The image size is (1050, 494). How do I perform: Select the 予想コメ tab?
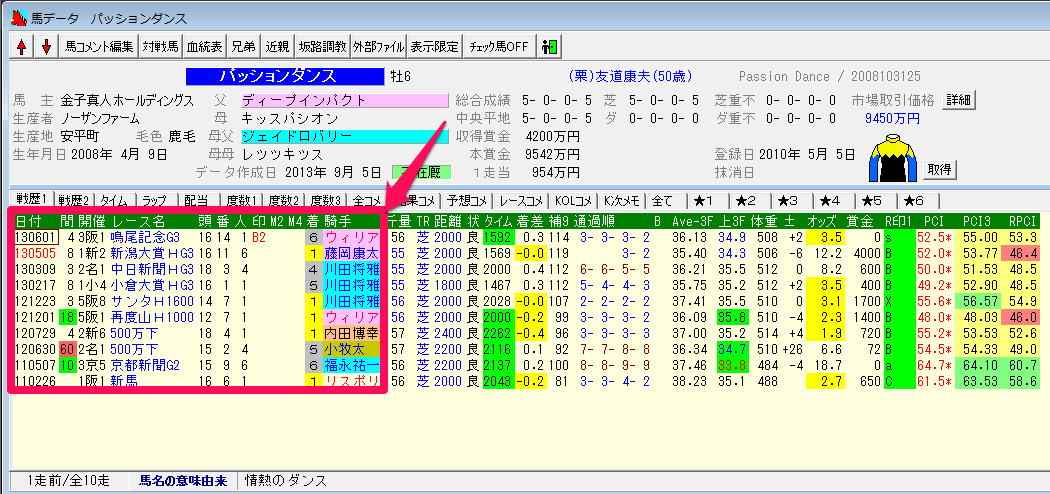pos(468,200)
